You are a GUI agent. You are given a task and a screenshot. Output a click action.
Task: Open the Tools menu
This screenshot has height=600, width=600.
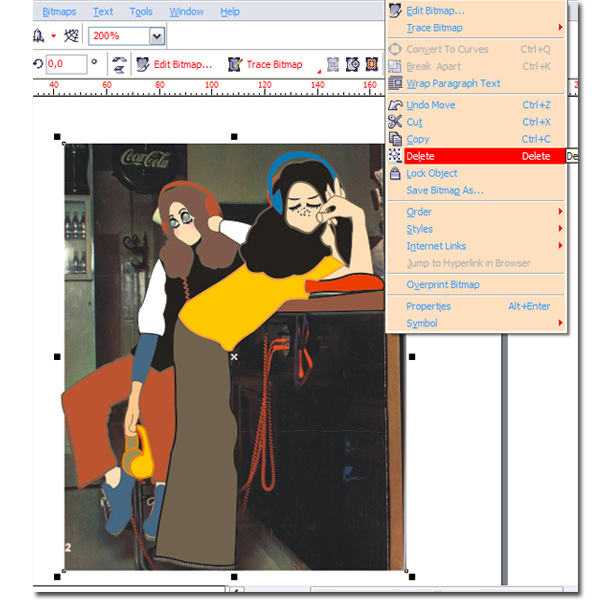141,12
